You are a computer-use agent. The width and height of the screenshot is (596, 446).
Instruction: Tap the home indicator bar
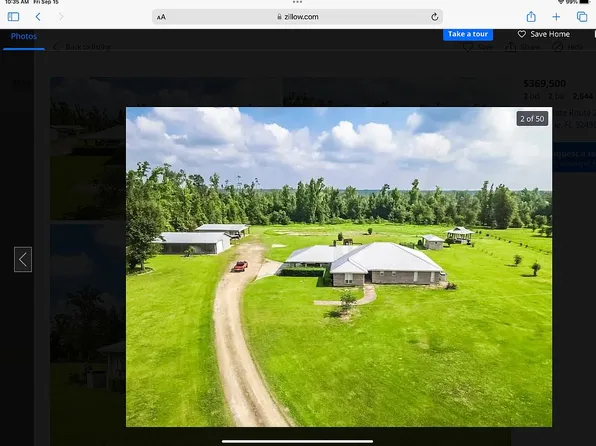click(297, 441)
